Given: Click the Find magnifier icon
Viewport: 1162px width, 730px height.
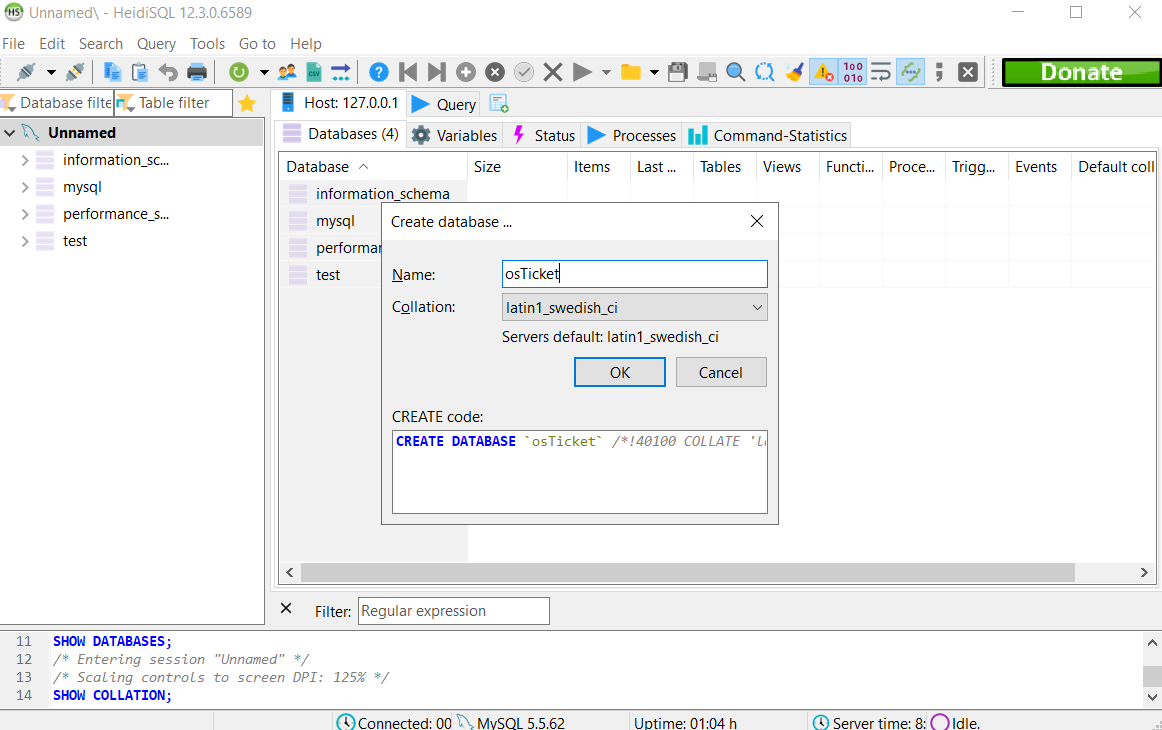Looking at the screenshot, I should [x=735, y=72].
